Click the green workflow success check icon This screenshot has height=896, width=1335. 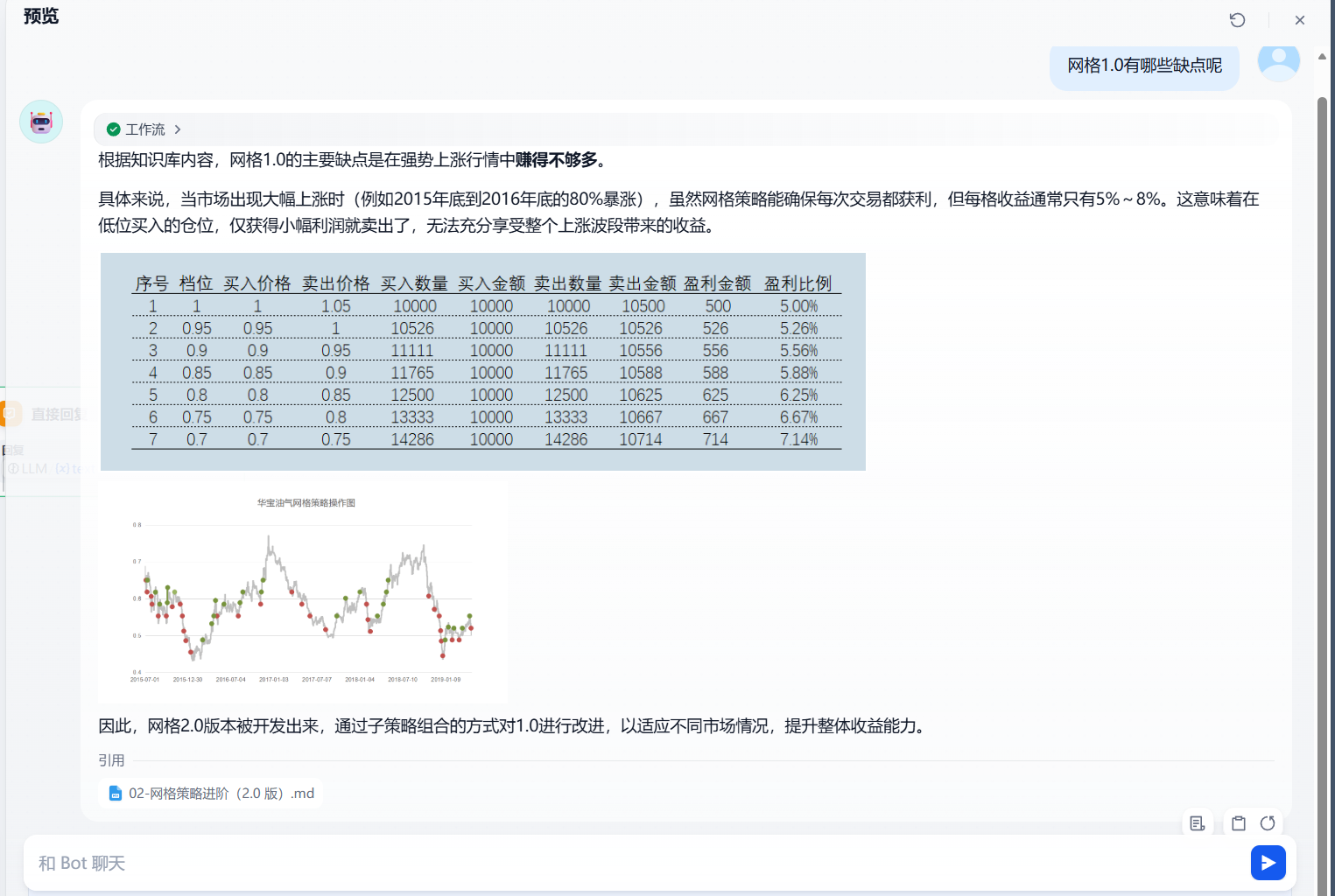pyautogui.click(x=114, y=129)
